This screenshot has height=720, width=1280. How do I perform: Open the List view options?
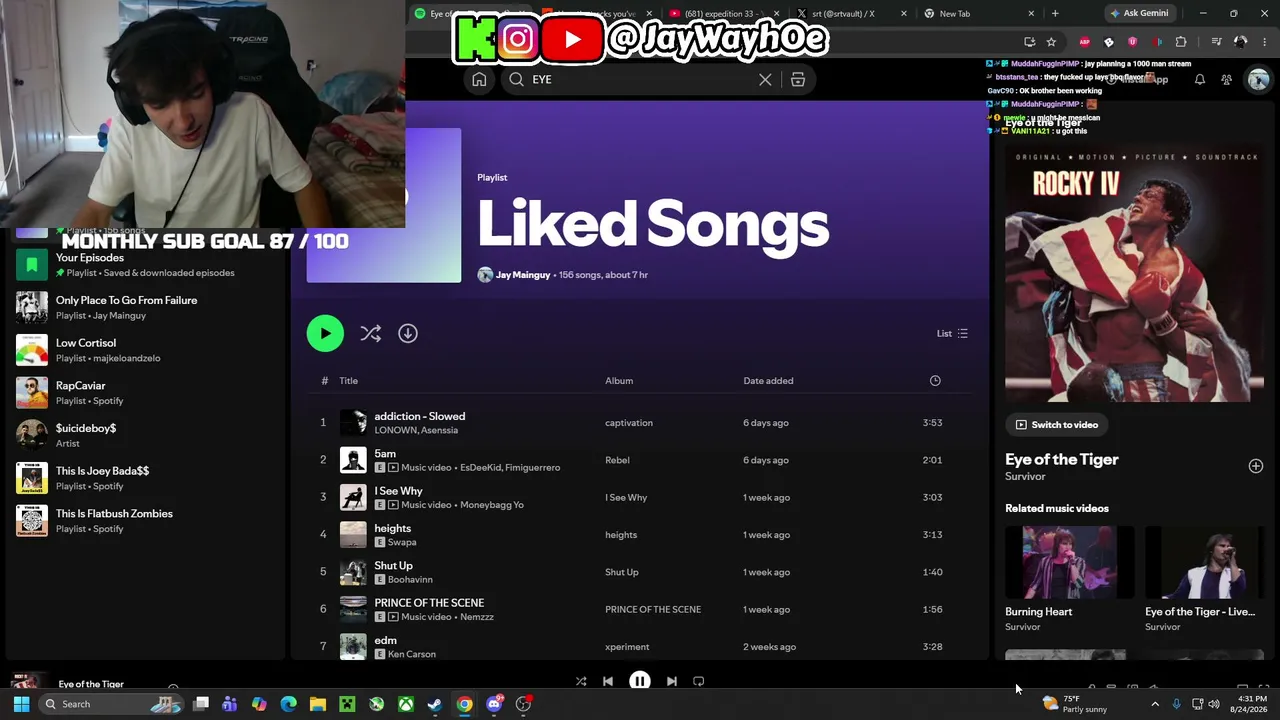[952, 334]
